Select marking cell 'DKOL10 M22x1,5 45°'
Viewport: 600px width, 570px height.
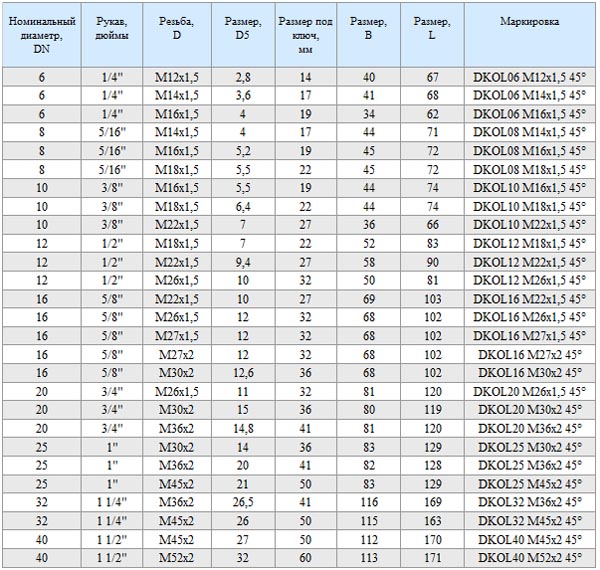pyautogui.click(x=530, y=225)
